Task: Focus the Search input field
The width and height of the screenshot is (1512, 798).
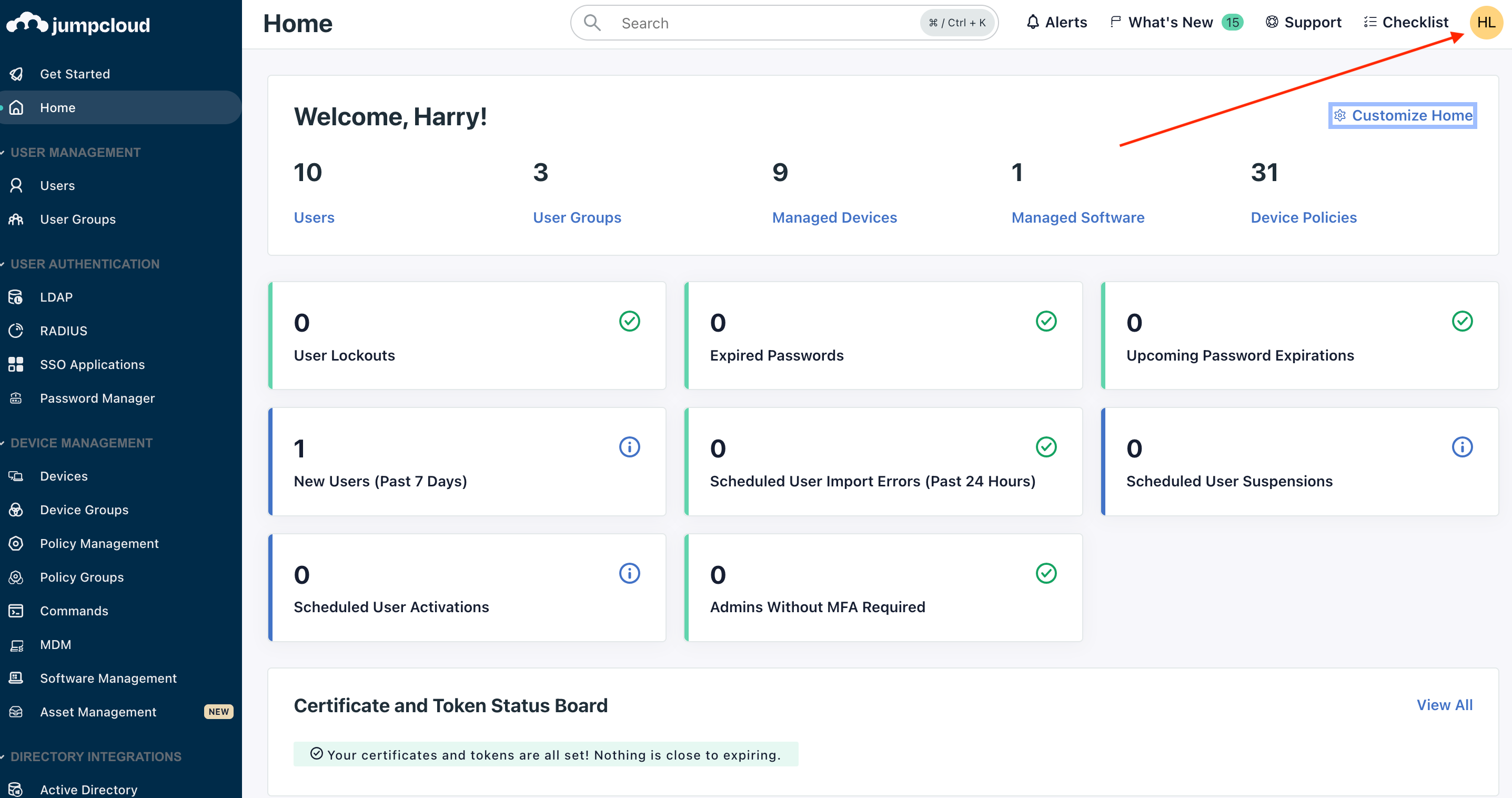Action: 763,23
